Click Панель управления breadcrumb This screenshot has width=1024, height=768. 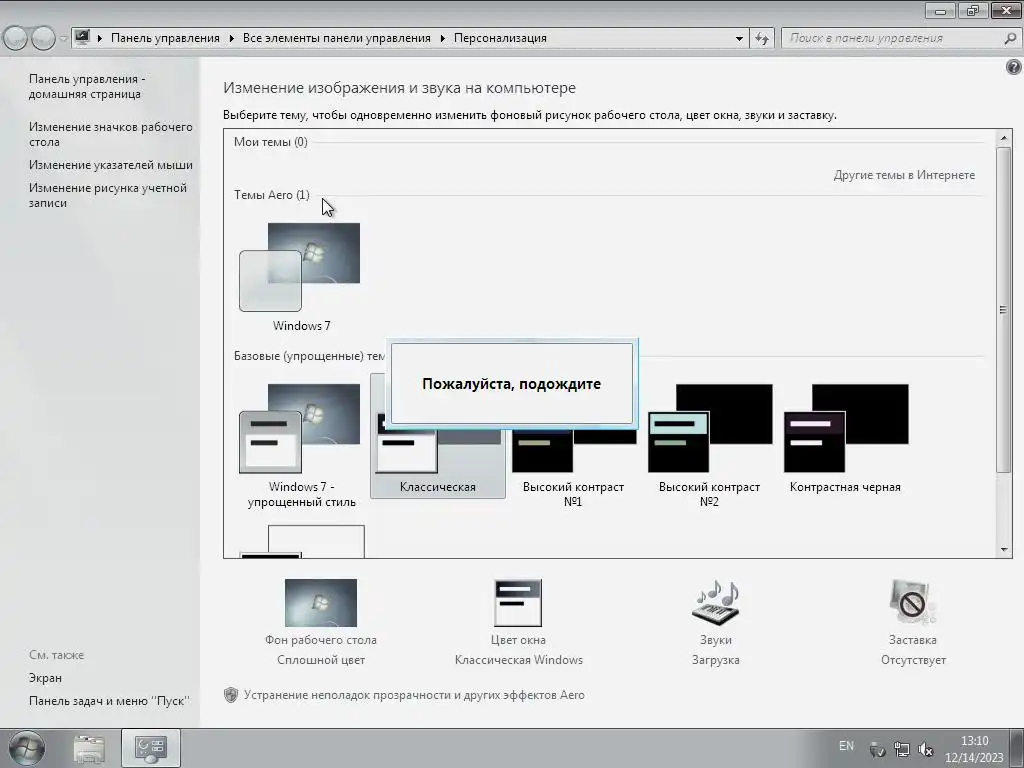coord(165,38)
